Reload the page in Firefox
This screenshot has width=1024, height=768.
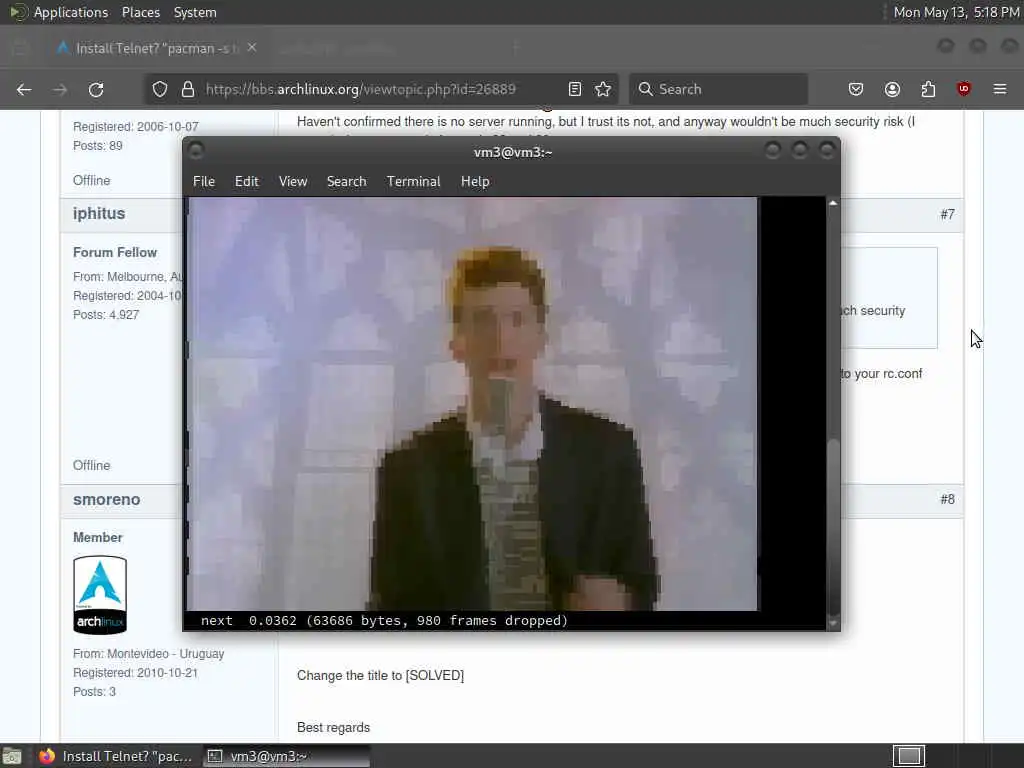pyautogui.click(x=96, y=89)
